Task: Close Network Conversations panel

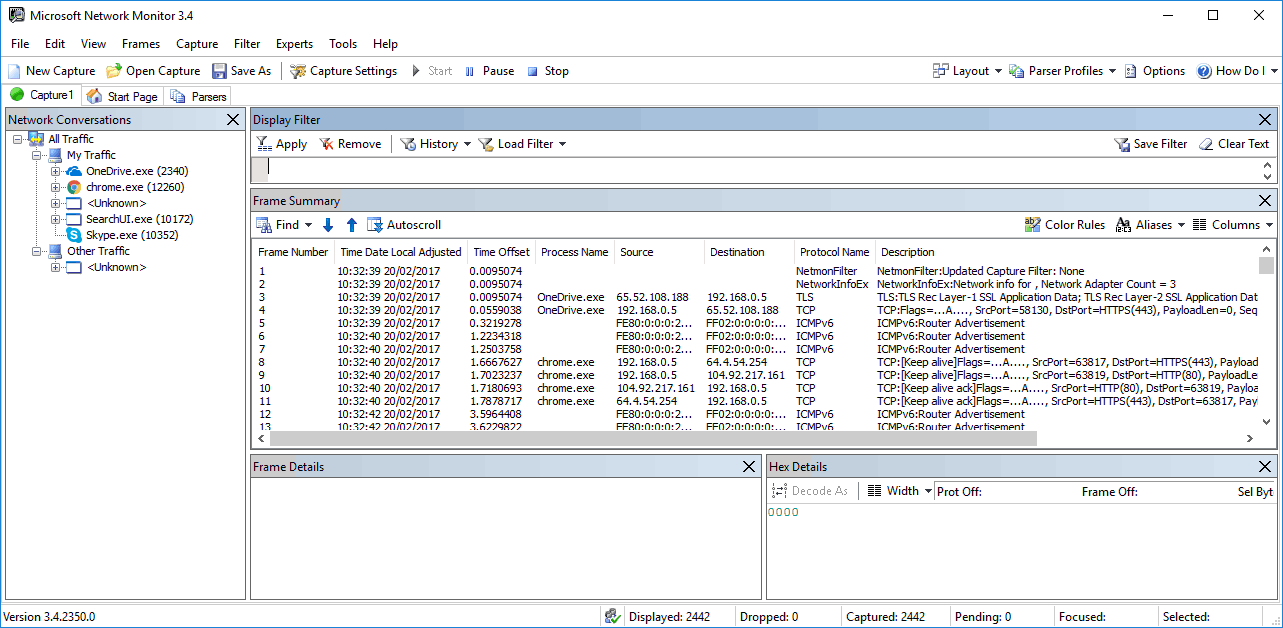Action: 233,120
